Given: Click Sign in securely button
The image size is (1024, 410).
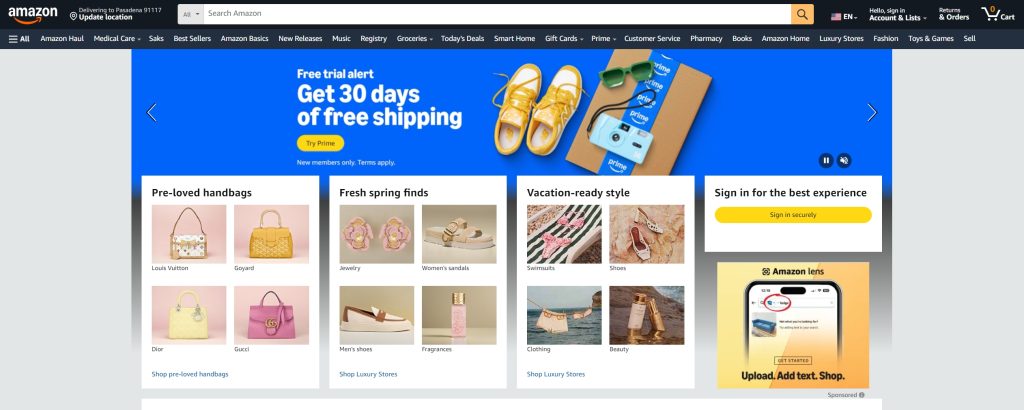Looking at the screenshot, I should pos(793,215).
